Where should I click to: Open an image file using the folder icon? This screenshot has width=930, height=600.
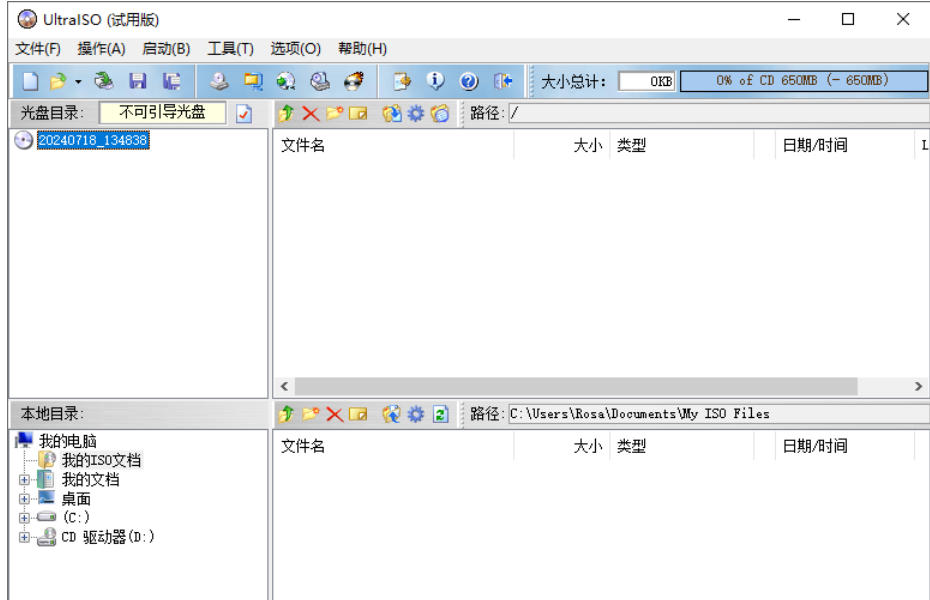click(58, 81)
